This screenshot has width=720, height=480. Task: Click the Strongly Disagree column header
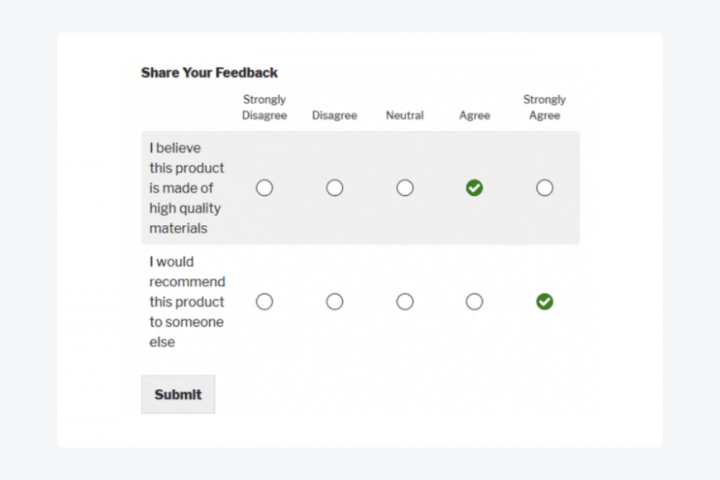click(x=264, y=107)
